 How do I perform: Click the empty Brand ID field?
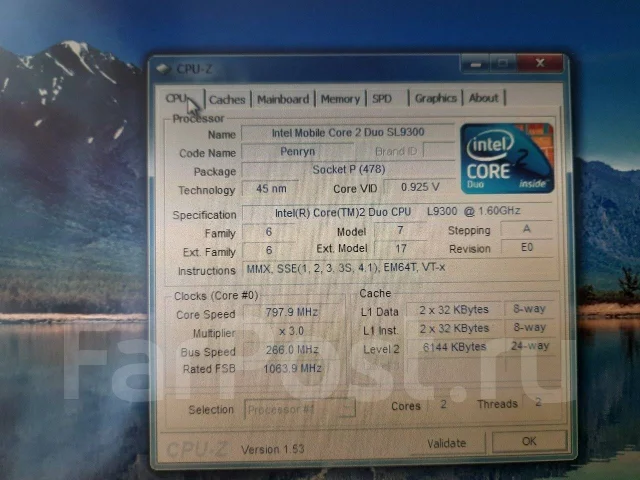[x=439, y=150]
